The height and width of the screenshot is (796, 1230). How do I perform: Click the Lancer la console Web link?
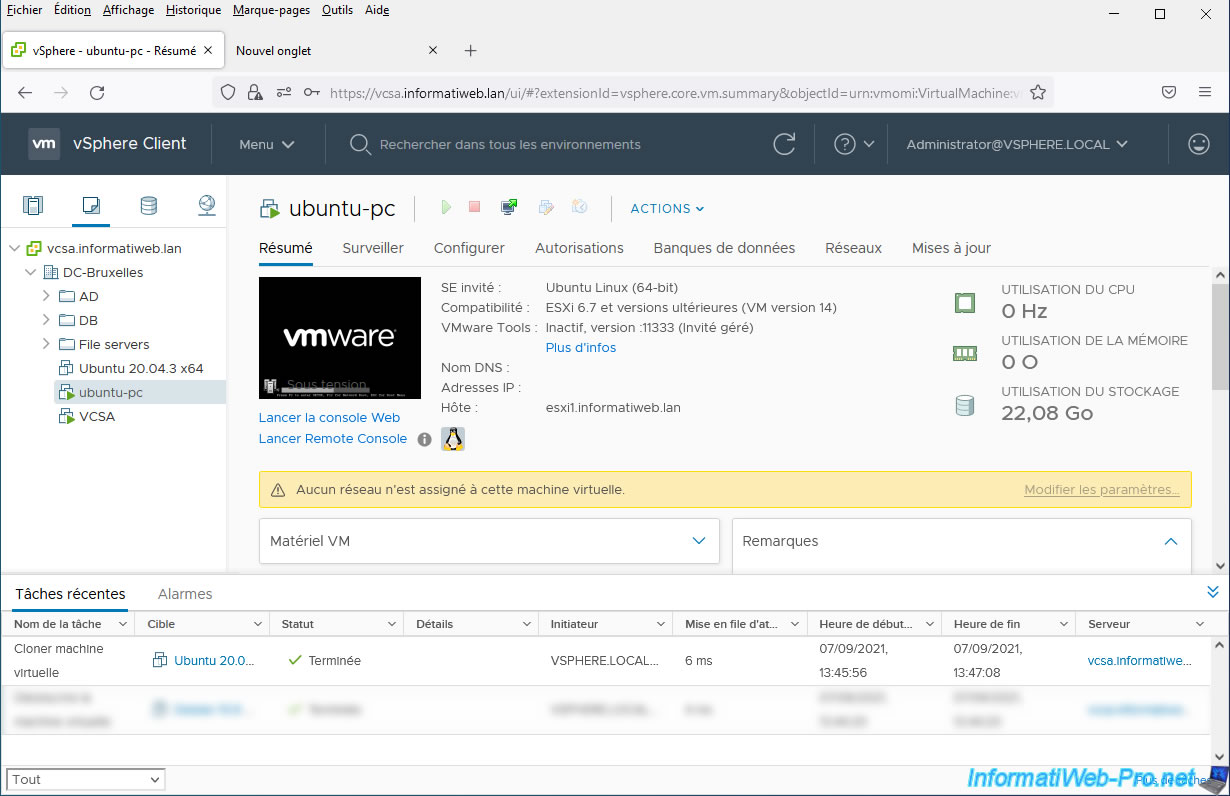[329, 418]
